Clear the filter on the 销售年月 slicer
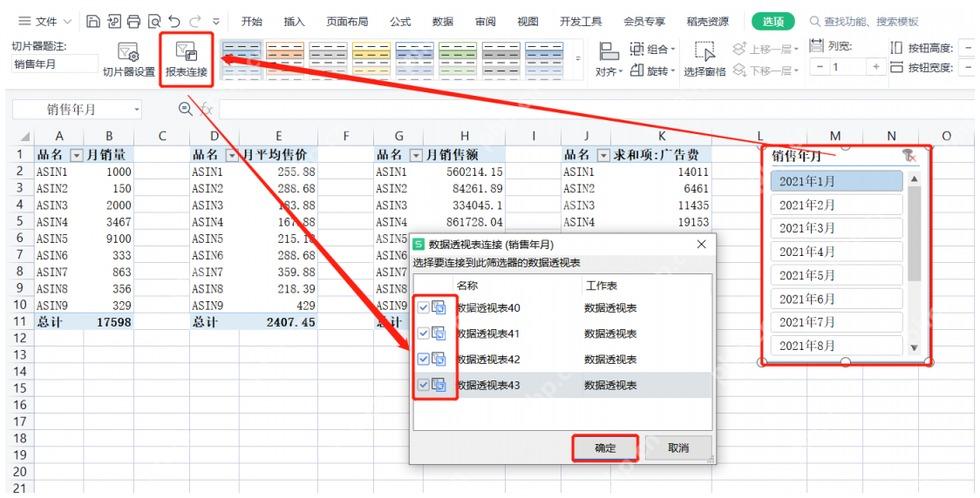Screen dimensions: 980x498 909,156
